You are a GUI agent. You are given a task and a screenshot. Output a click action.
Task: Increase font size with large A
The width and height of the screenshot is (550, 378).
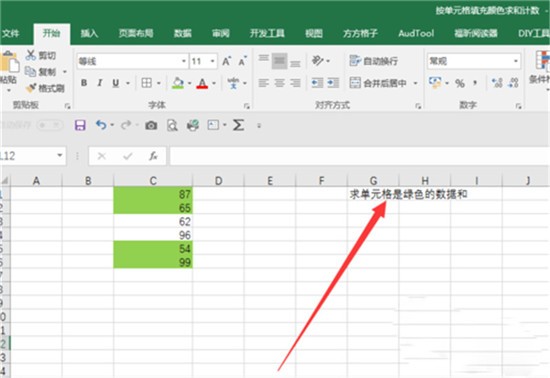226,61
